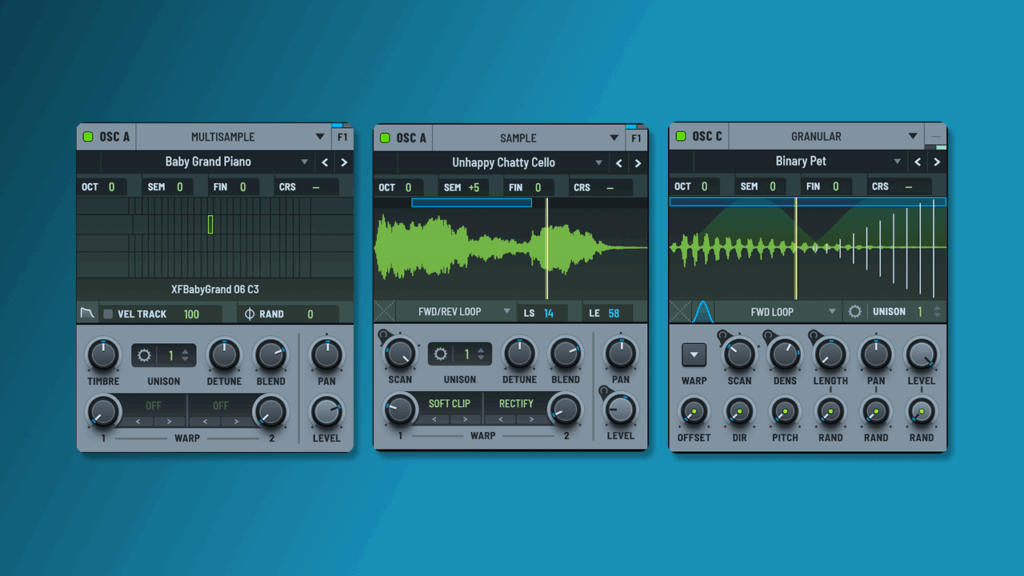Click the XFBabyGrand 06 C3 sample name
The height and width of the screenshot is (576, 1024).
(x=215, y=289)
